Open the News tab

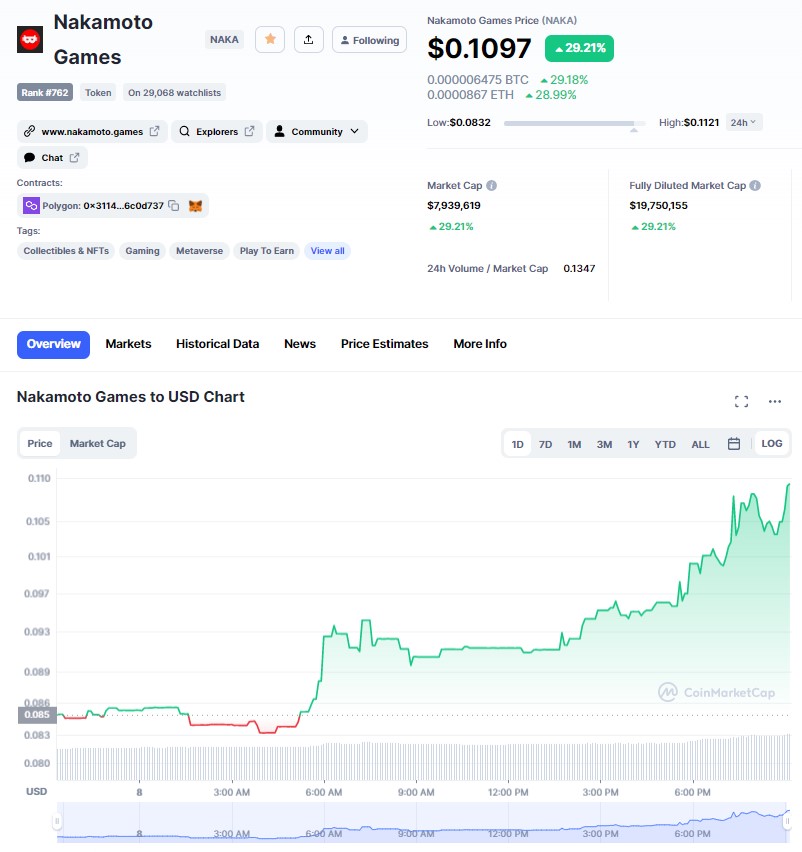pyautogui.click(x=300, y=344)
